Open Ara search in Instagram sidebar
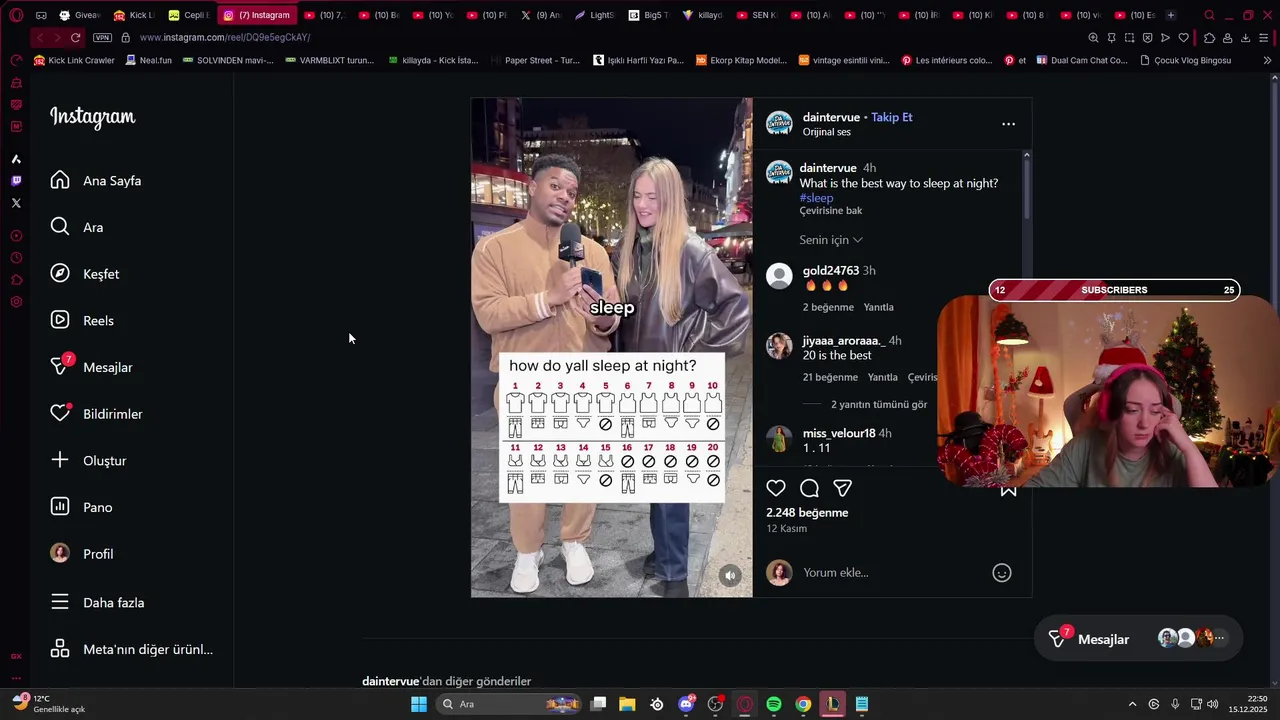 coord(77,227)
